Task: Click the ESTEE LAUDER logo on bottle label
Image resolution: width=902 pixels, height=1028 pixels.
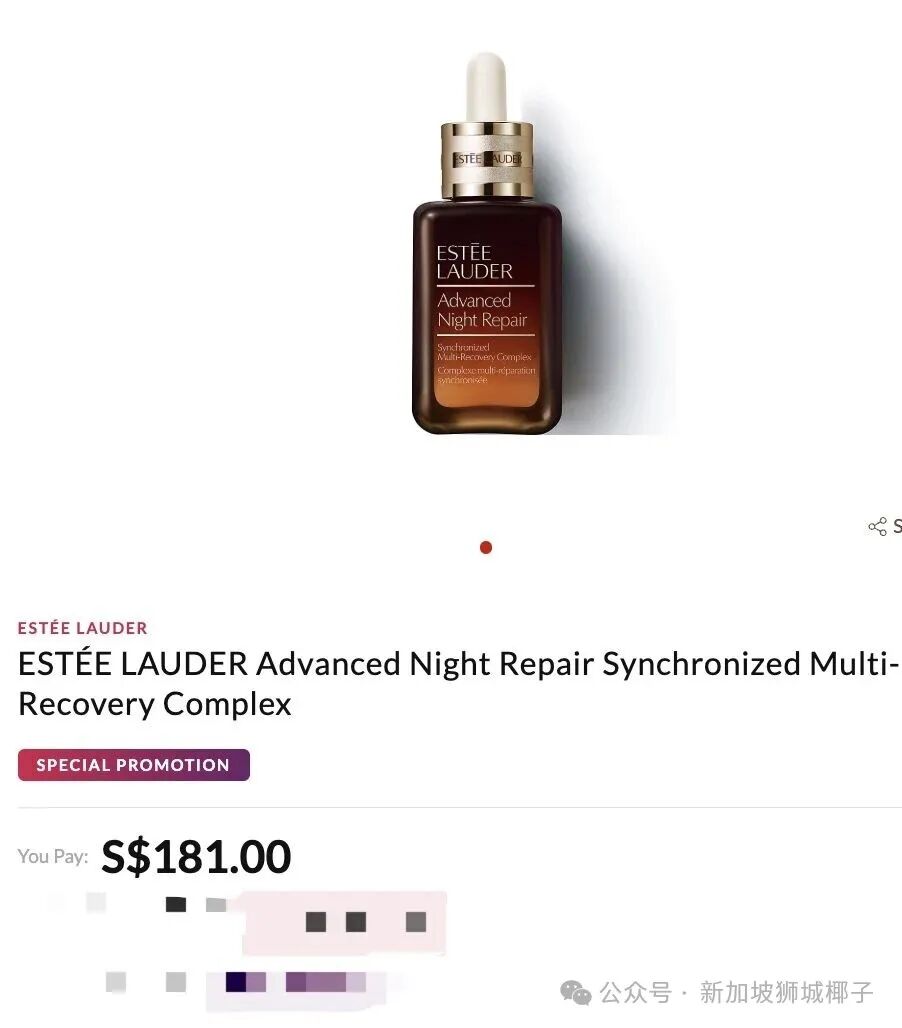Action: click(x=475, y=262)
